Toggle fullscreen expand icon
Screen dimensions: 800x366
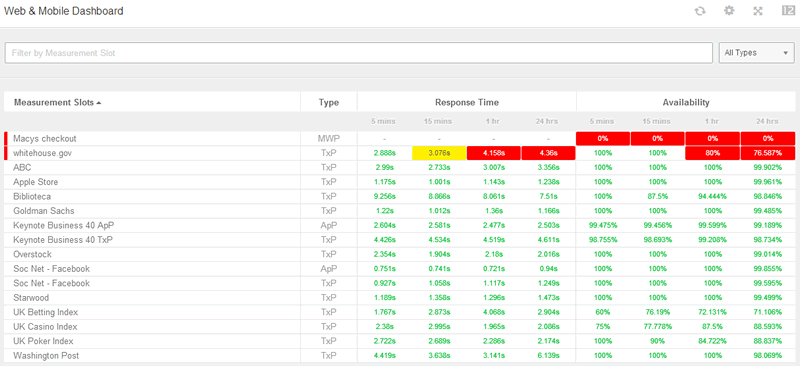(758, 11)
